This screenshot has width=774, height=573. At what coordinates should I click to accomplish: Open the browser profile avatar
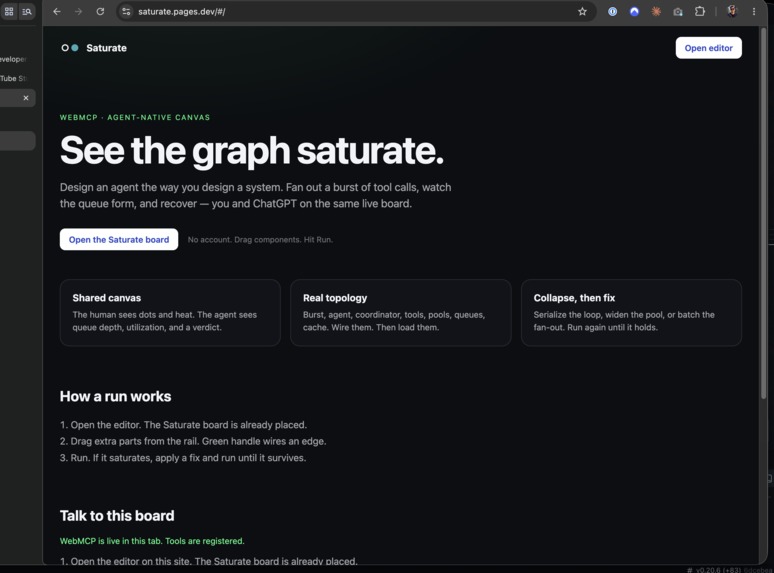732,11
